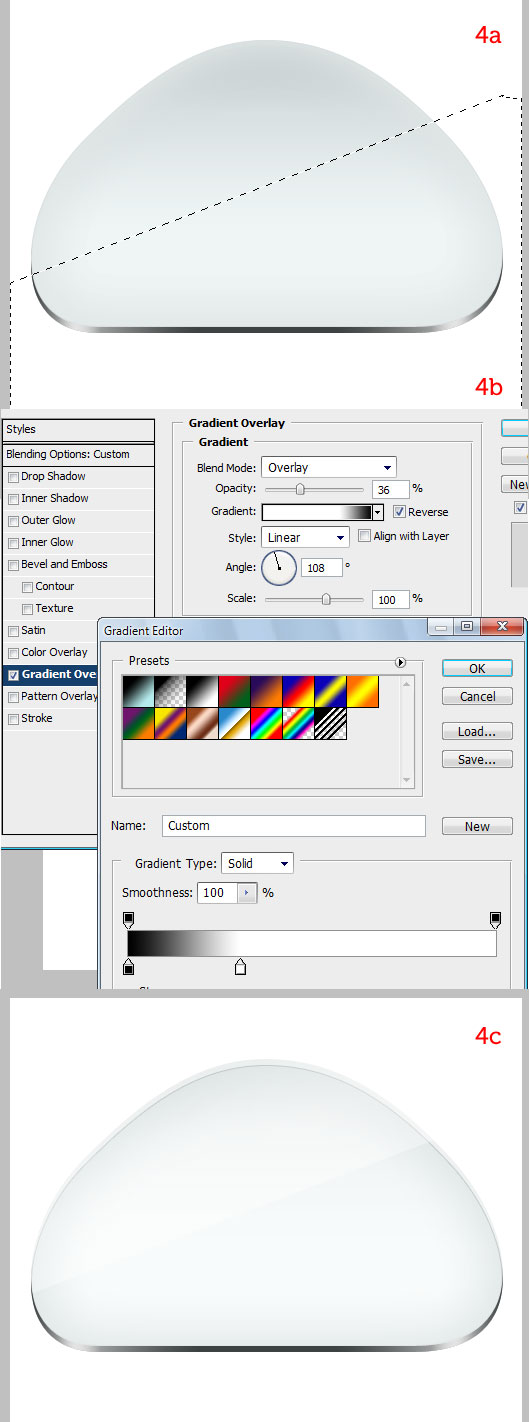Enable the Drop Shadow style

click(13, 477)
